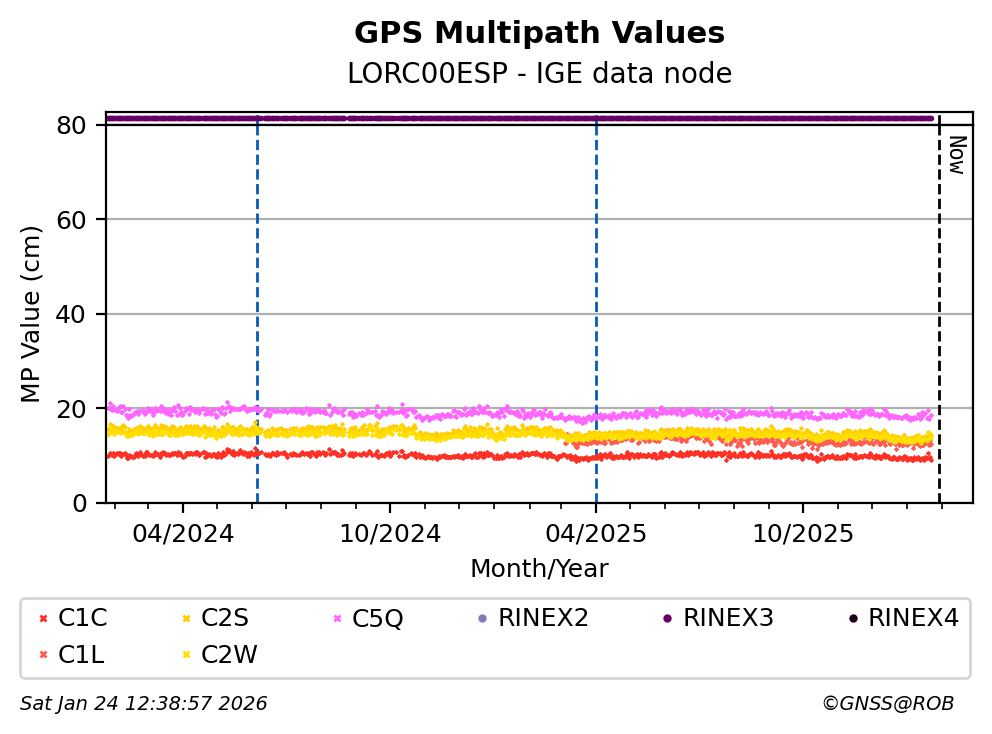Image resolution: width=992 pixels, height=734 pixels.
Task: Click the red C1C legend marker
Action: (x=42, y=619)
